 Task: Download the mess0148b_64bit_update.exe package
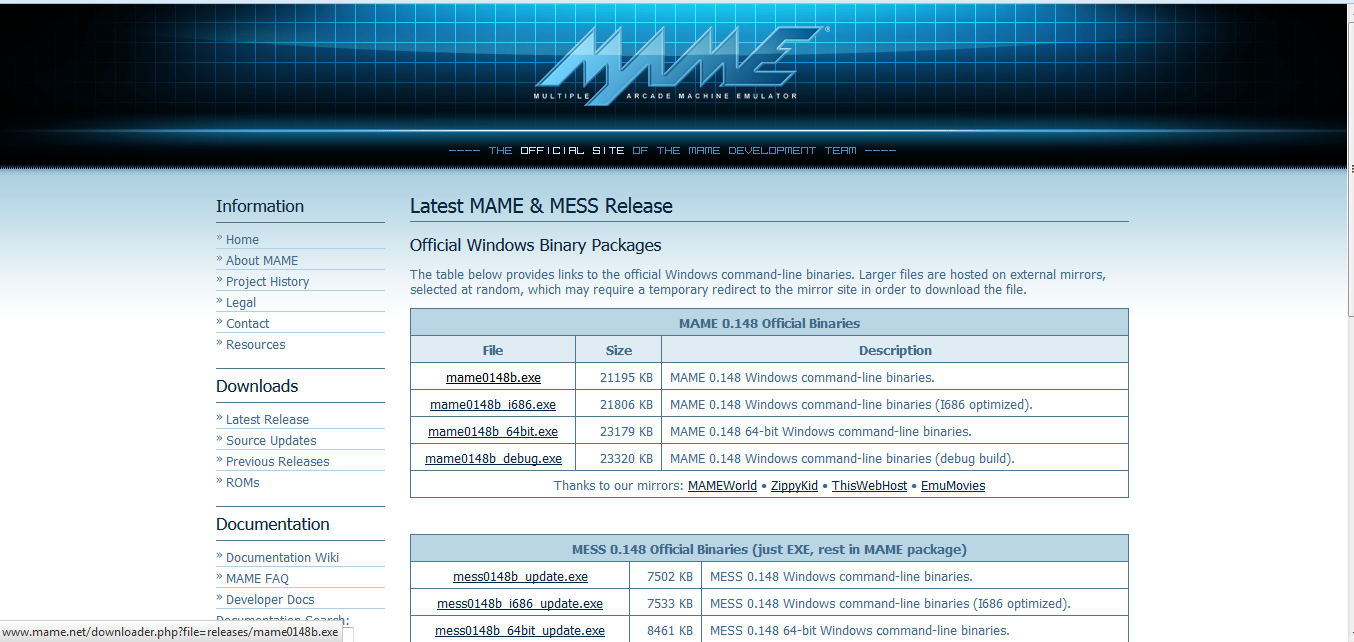coord(520,630)
